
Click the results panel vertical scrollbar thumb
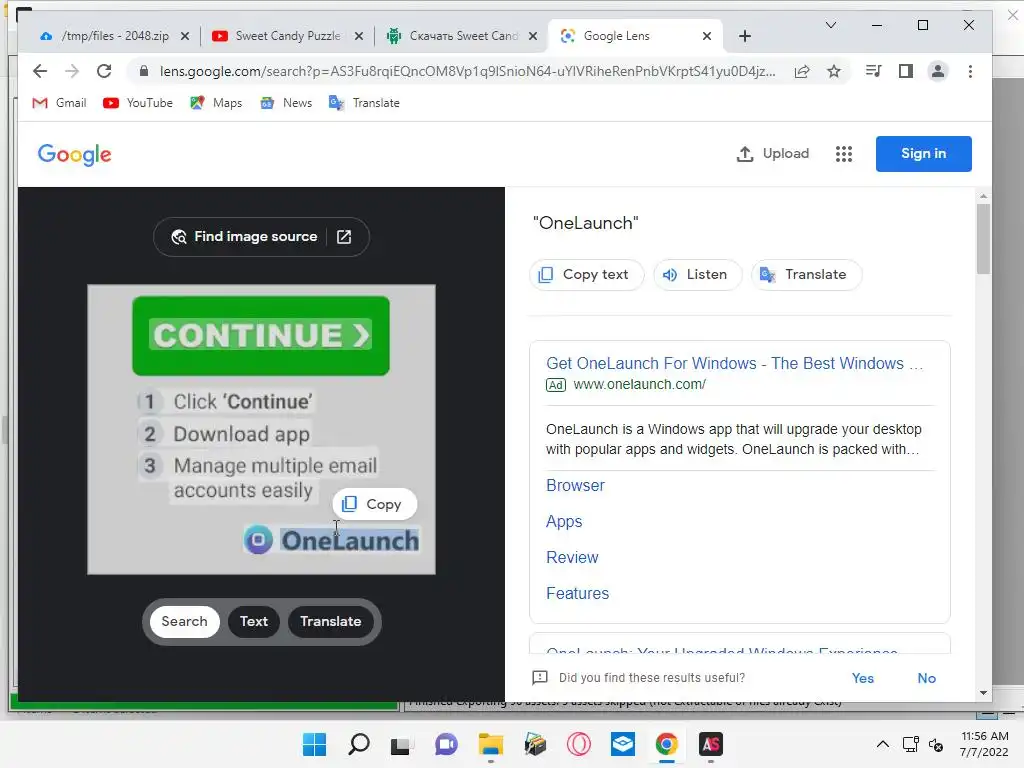click(x=984, y=239)
